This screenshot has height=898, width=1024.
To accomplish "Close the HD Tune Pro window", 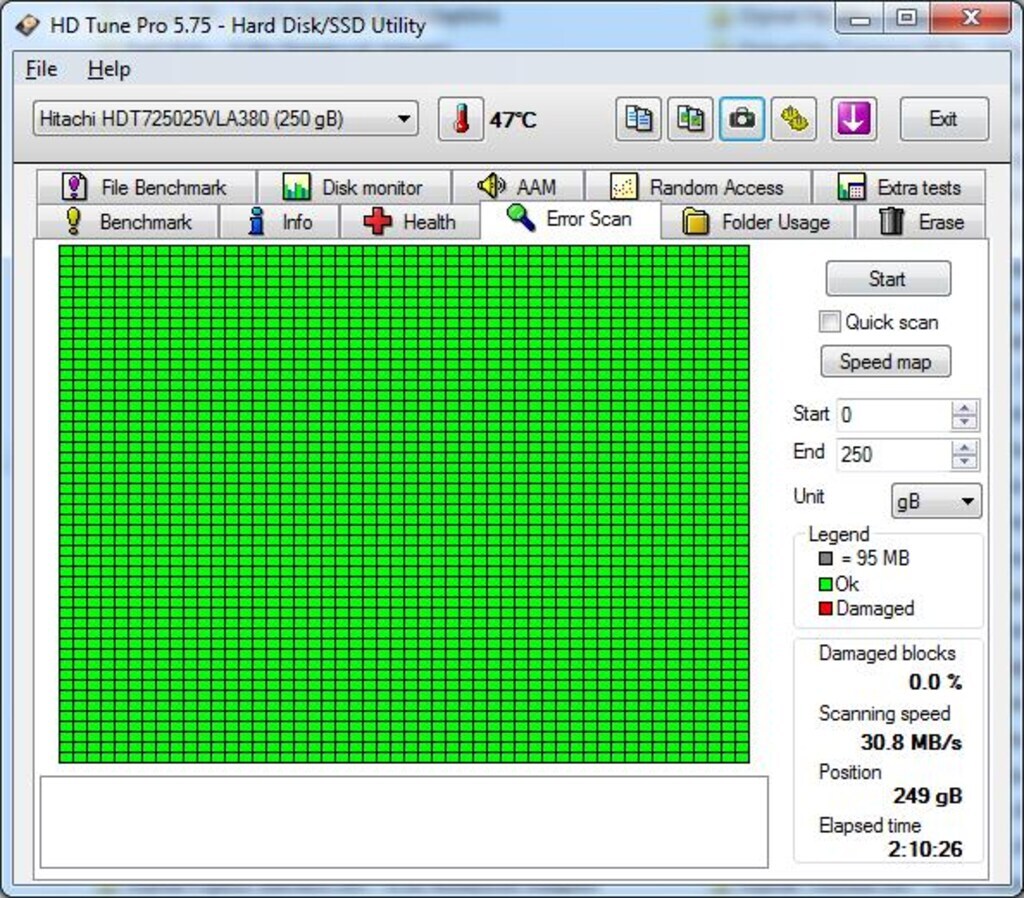I will pyautogui.click(x=970, y=18).
